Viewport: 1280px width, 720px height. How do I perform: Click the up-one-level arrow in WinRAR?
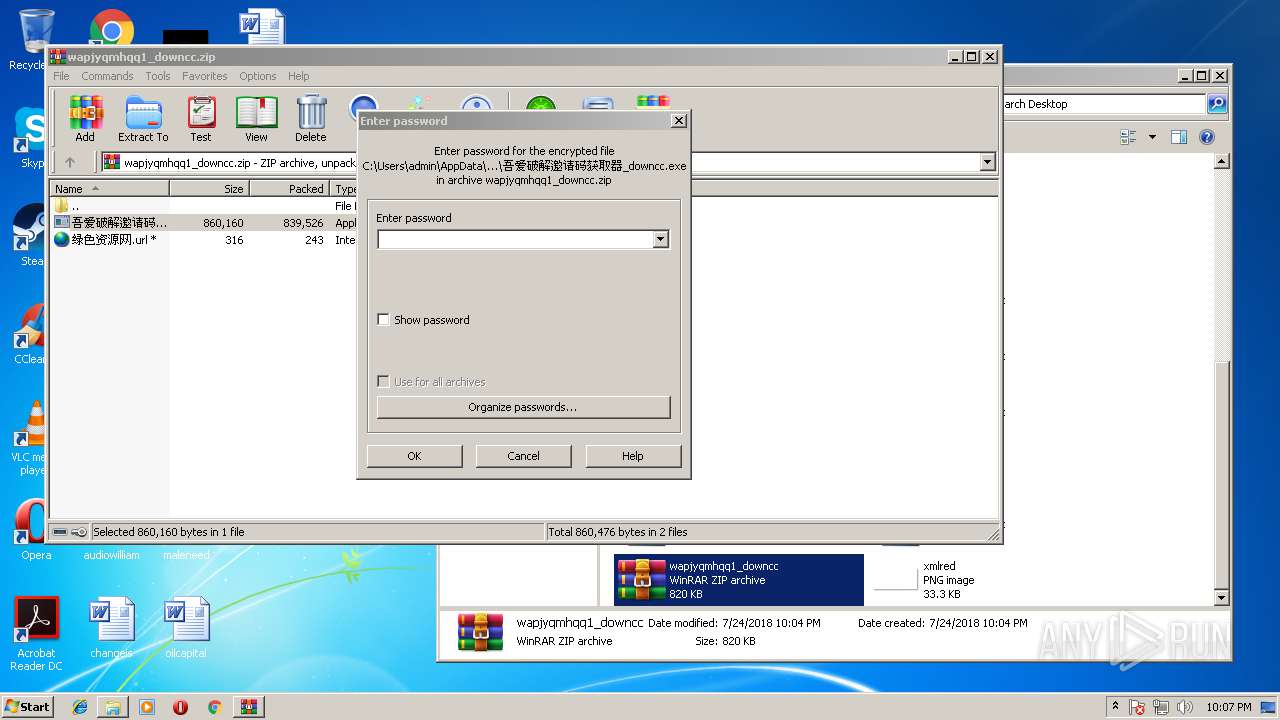[70, 162]
